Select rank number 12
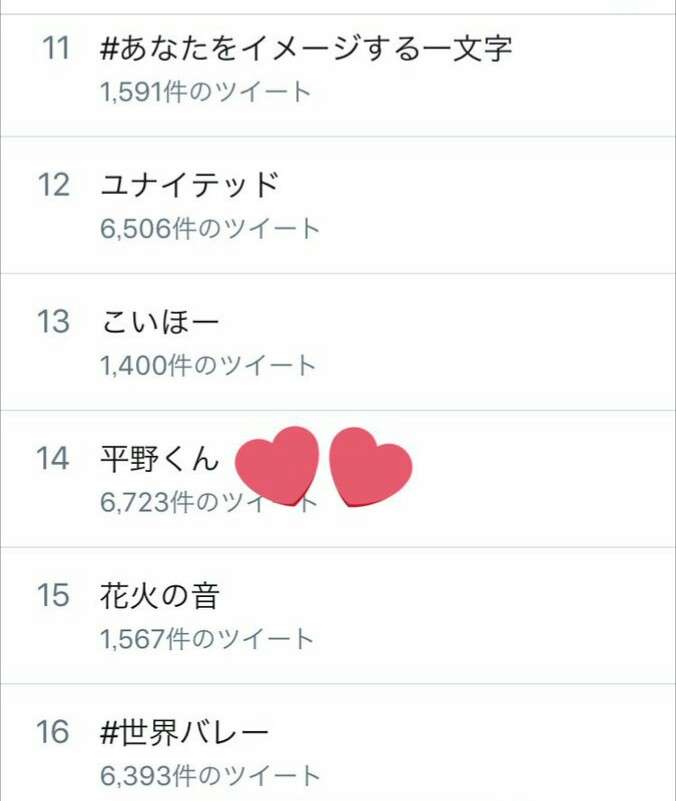This screenshot has width=676, height=801. [54, 185]
